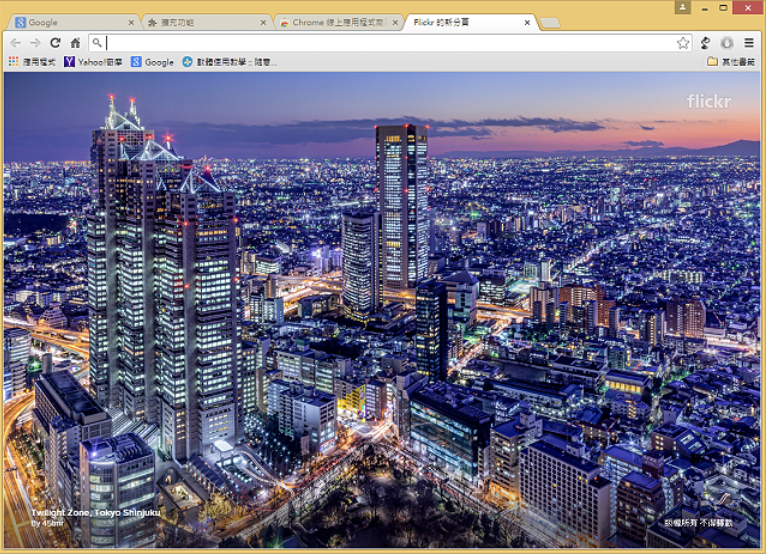The height and width of the screenshot is (554, 766).
Task: Open the Yahoo! bookmark
Action: click(93, 62)
